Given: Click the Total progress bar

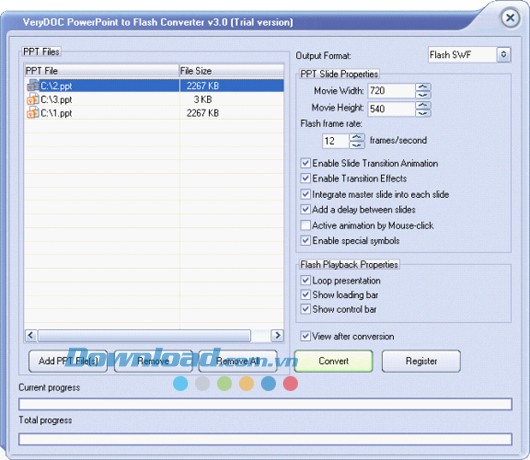Looking at the screenshot, I should click(265, 439).
